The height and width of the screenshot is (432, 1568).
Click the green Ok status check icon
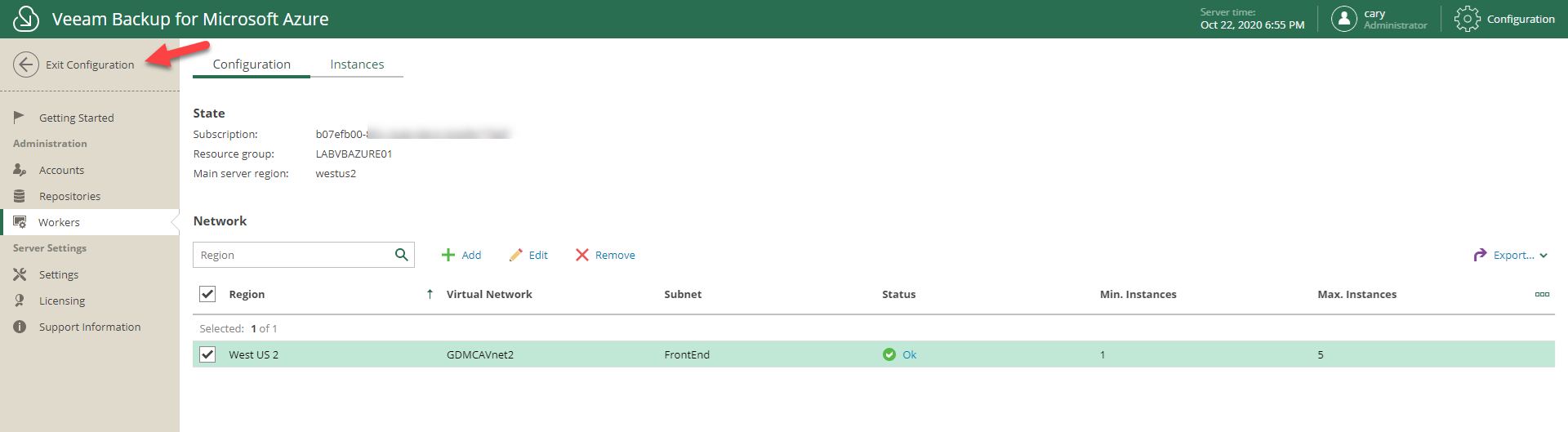pos(889,354)
